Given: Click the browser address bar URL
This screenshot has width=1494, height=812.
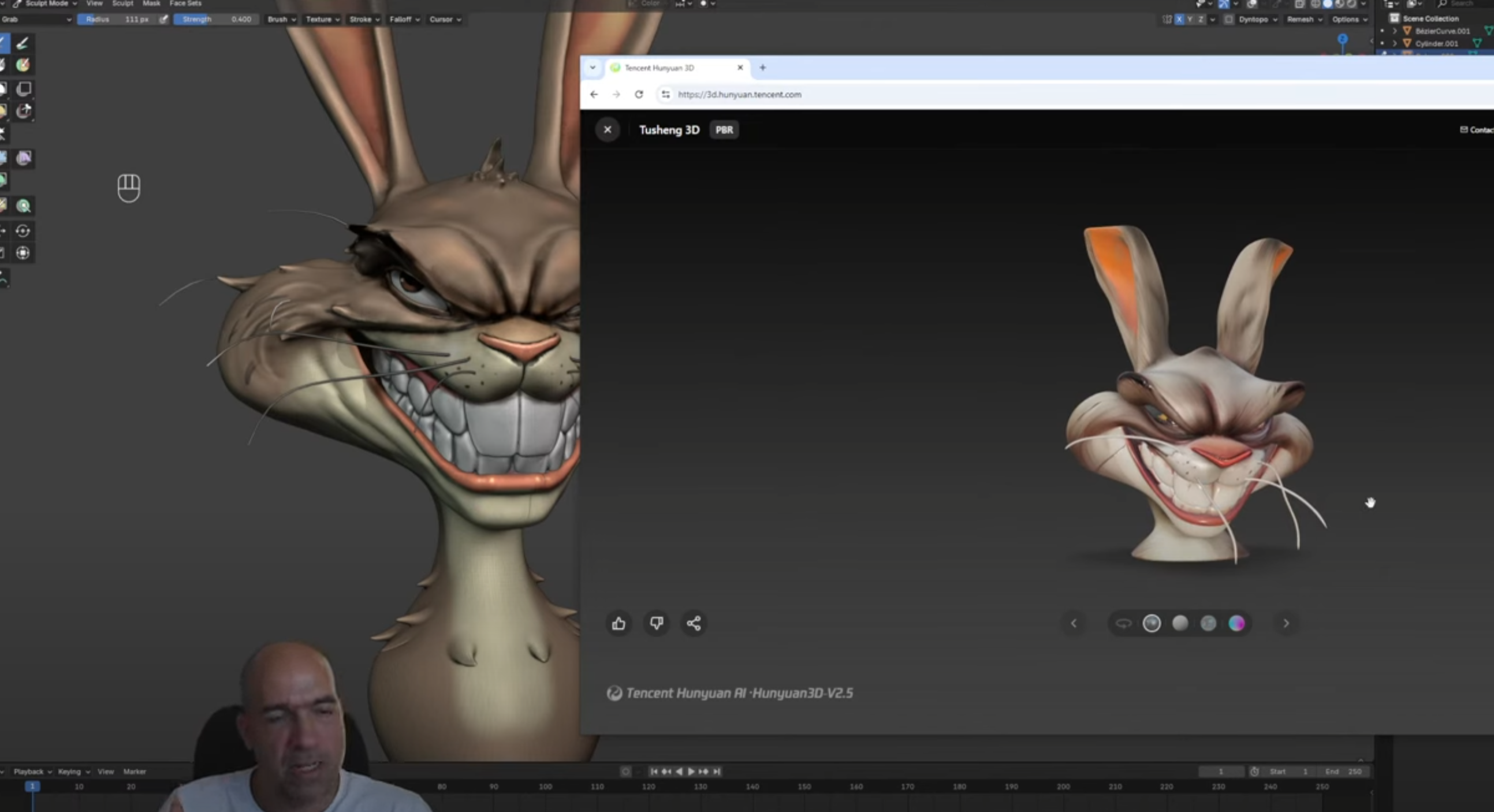Looking at the screenshot, I should point(739,95).
